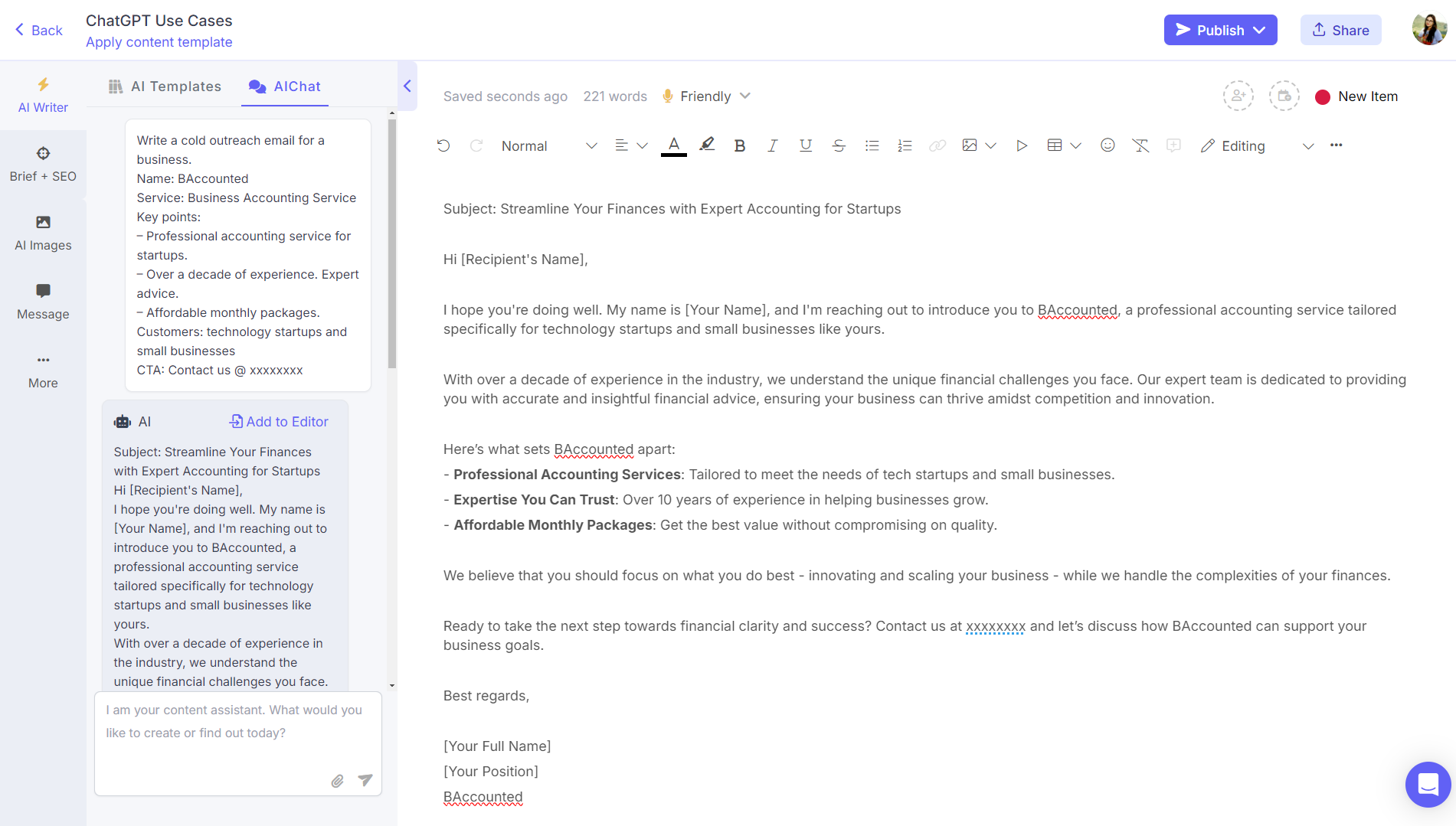
Task: Attach a file in the chat input
Action: (337, 780)
